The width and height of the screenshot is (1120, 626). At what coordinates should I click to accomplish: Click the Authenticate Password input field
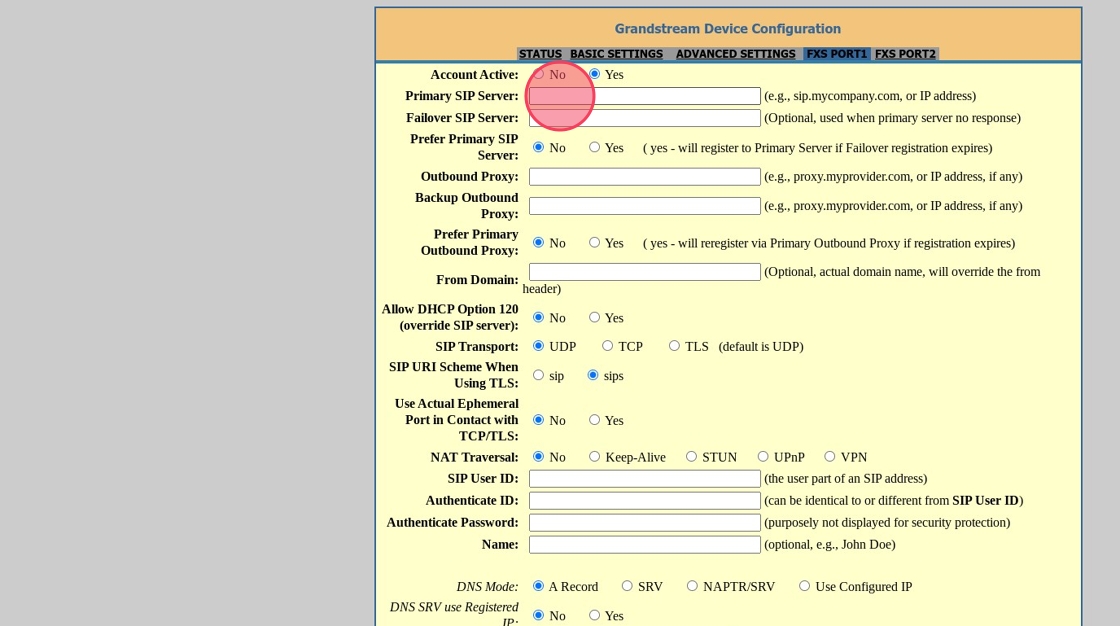(x=644, y=523)
